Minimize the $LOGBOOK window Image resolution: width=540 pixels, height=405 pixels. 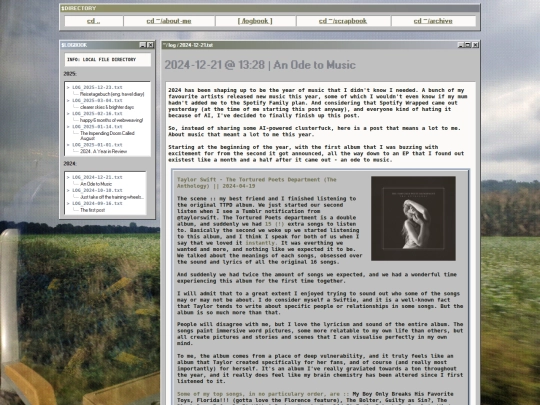[143, 45]
